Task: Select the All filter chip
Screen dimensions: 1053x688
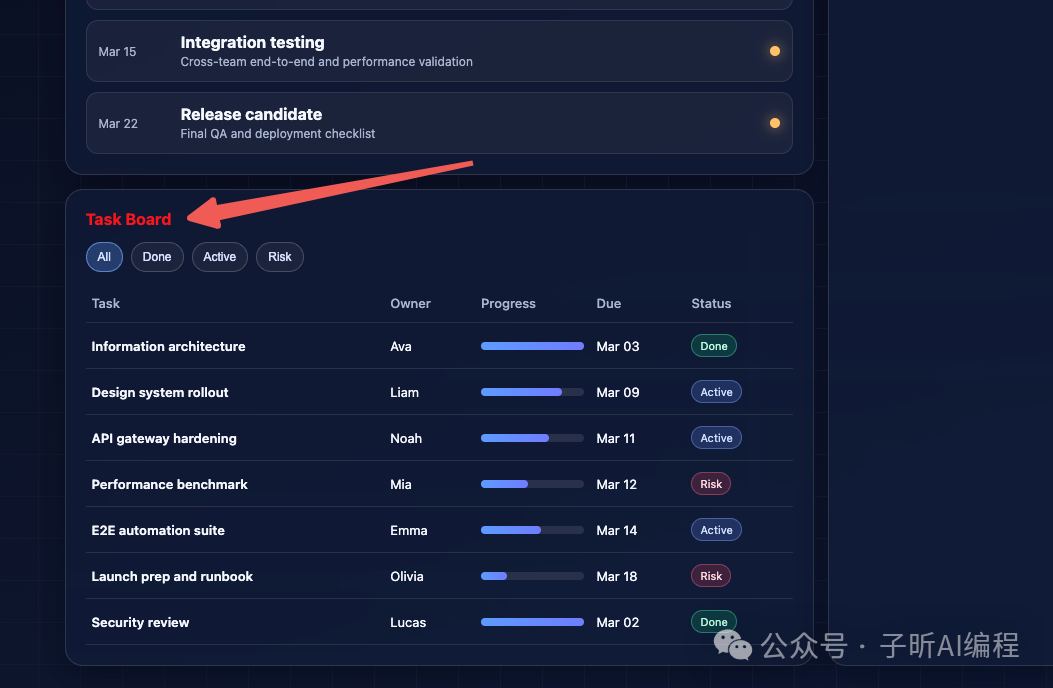Action: (x=104, y=257)
